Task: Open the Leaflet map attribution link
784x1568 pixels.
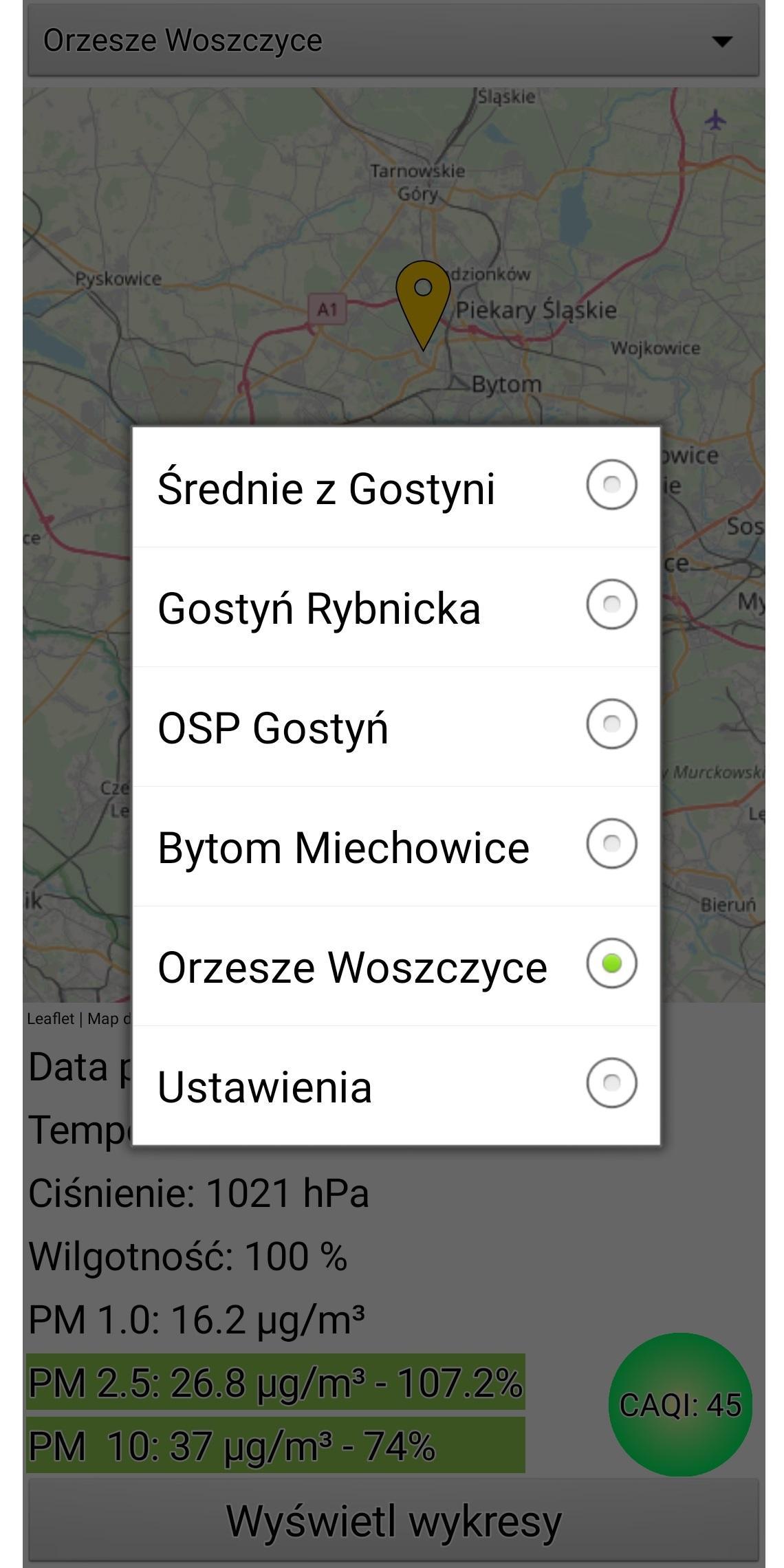Action: 52,1019
